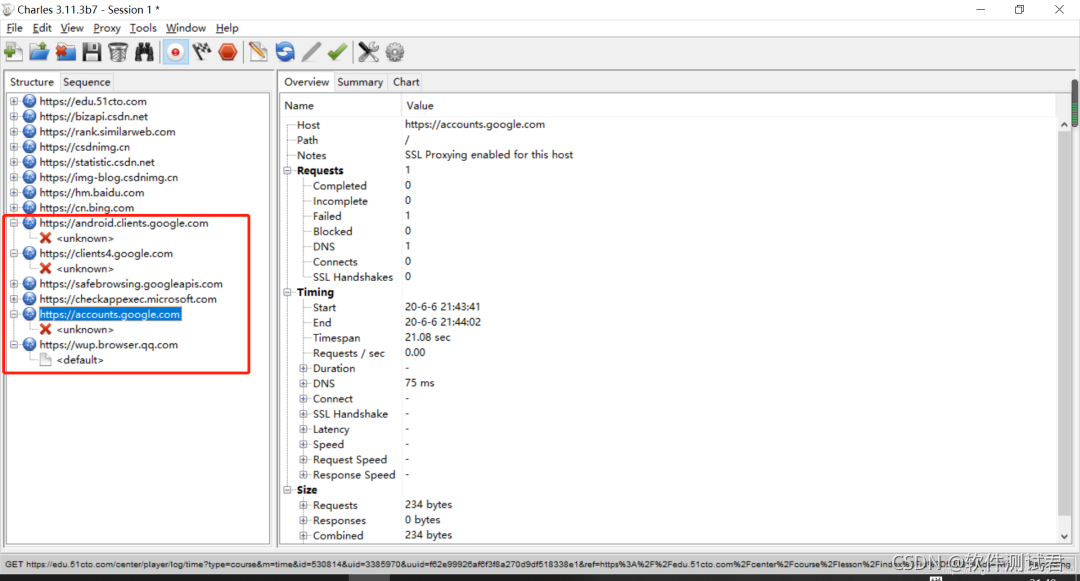This screenshot has height=581, width=1080.
Task: Select the https://statistic.csdn.net host
Action: [97, 162]
